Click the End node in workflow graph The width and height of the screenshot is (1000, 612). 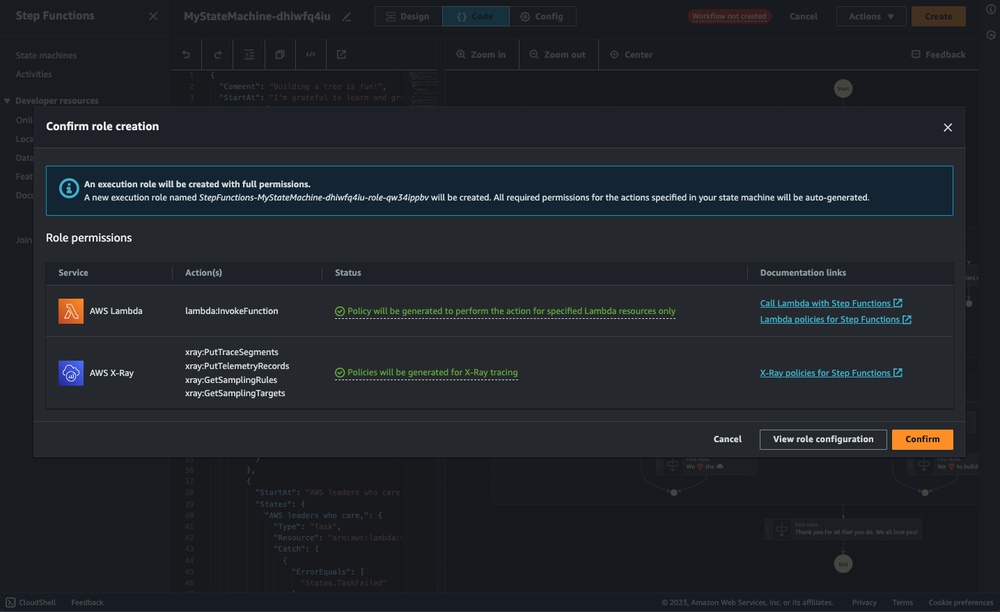[x=843, y=564]
